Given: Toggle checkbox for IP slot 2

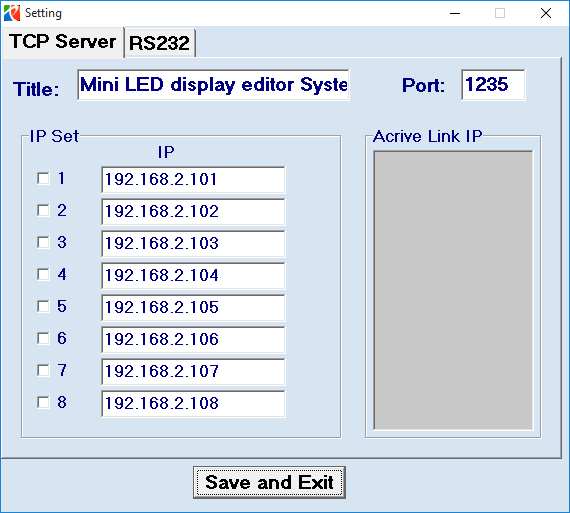Looking at the screenshot, I should pos(43,211).
